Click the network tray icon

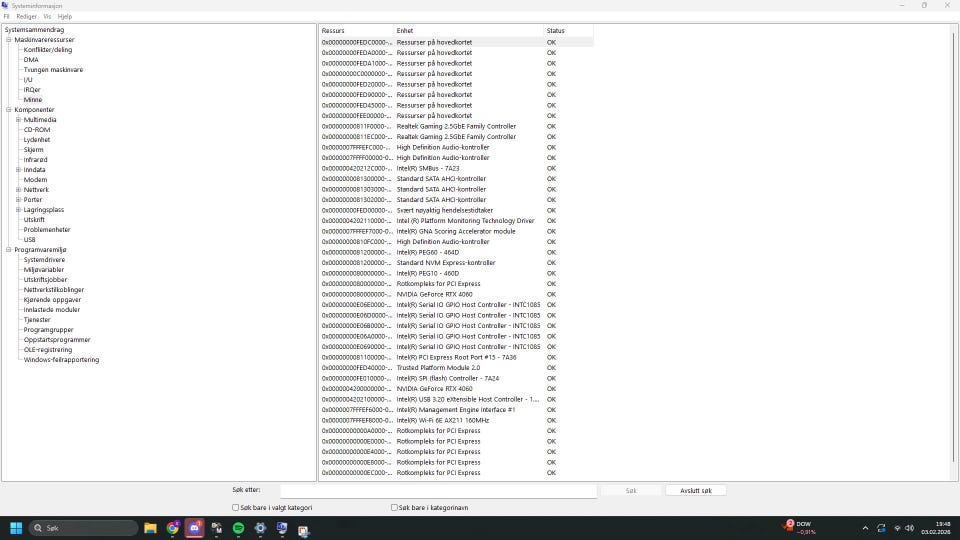pos(898,528)
